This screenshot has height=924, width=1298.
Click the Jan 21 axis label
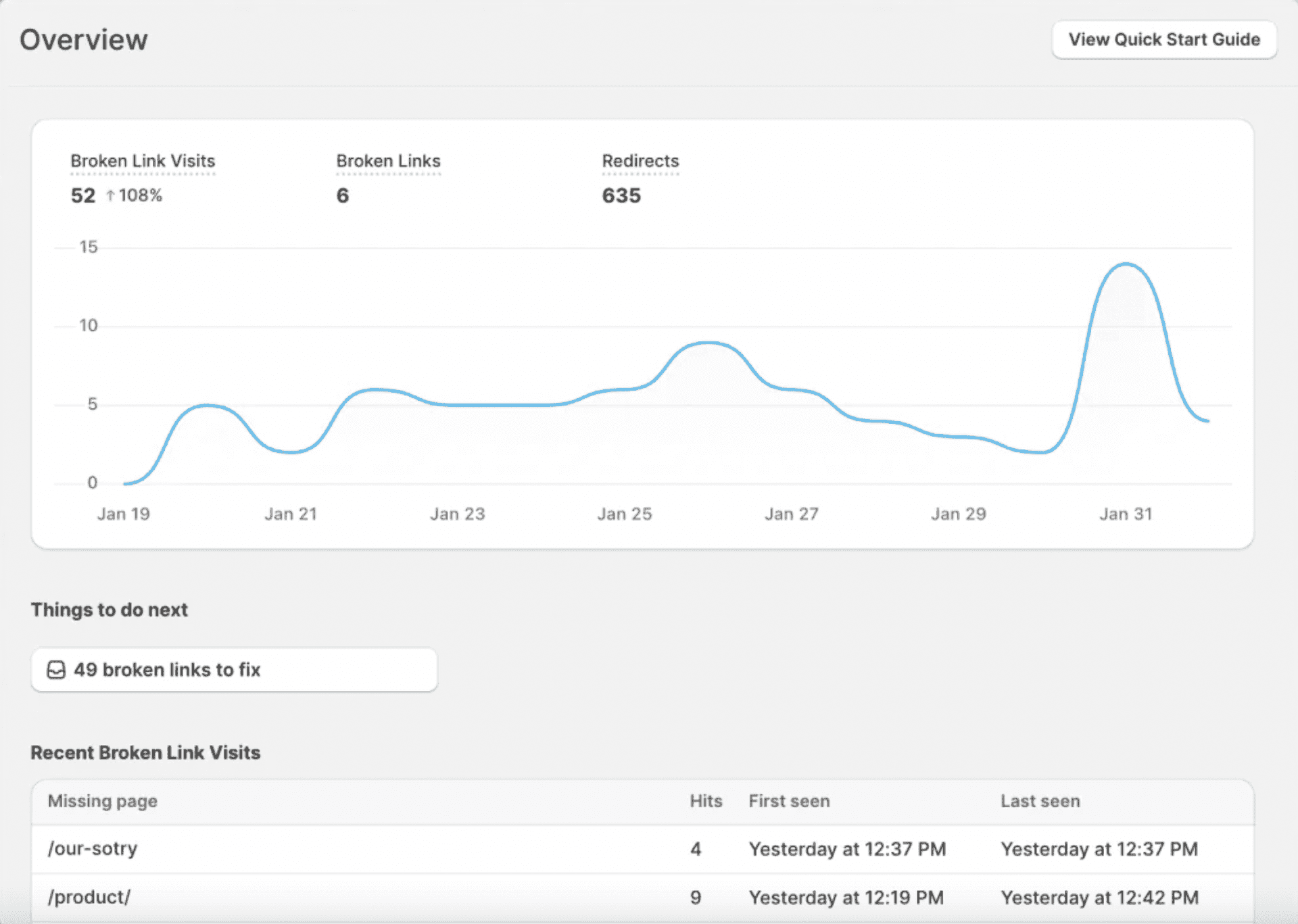coord(291,514)
